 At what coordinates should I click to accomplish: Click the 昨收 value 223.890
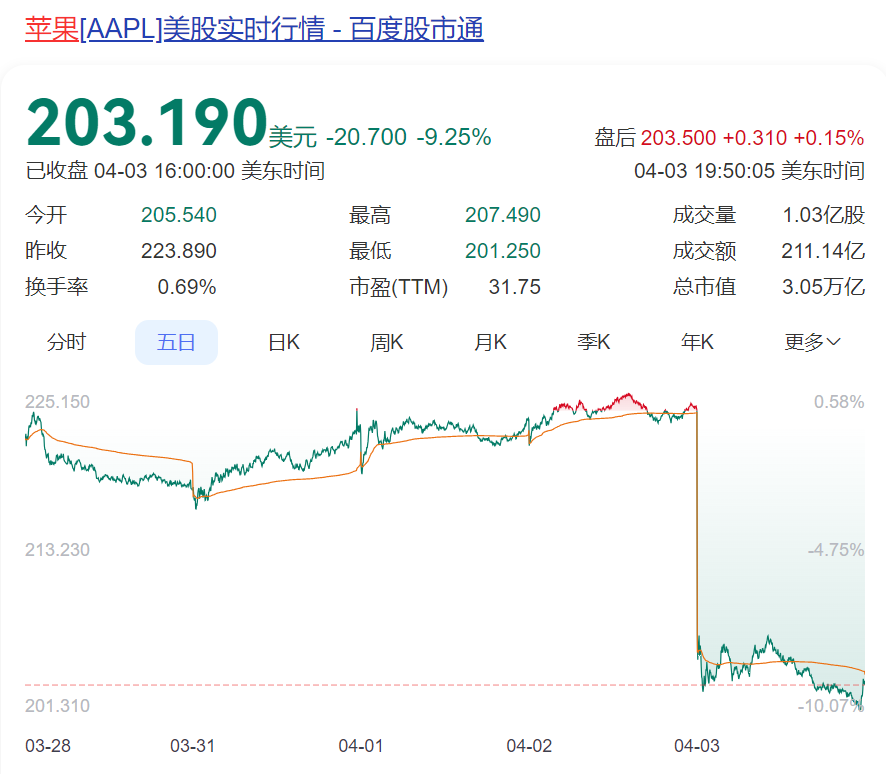click(179, 251)
